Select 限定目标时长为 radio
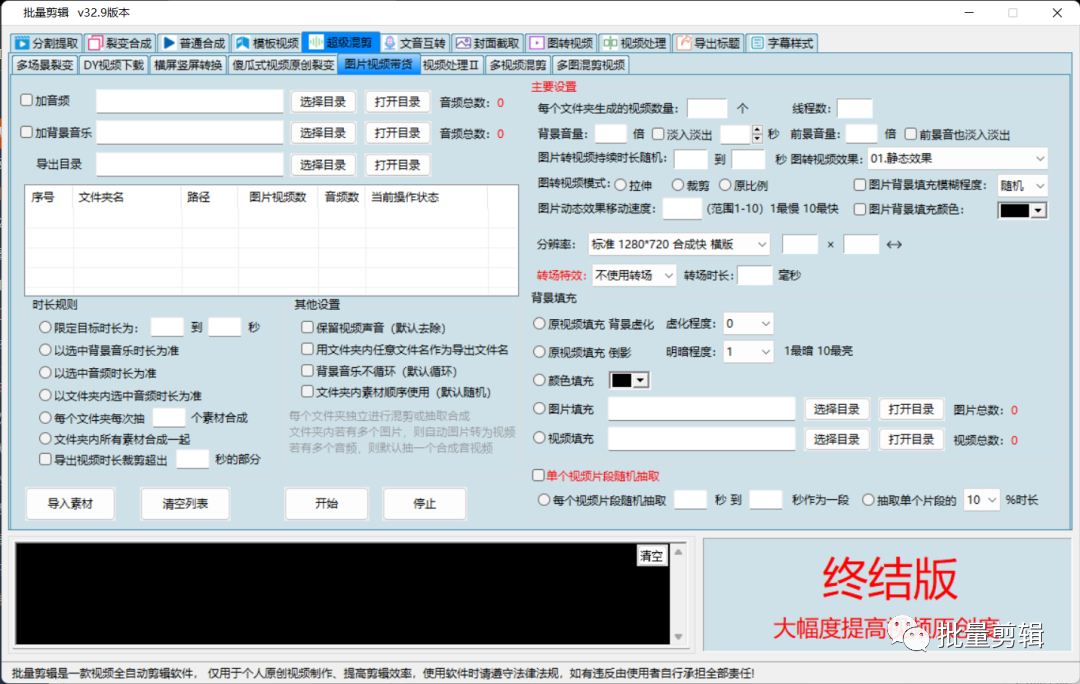This screenshot has height=684, width=1080. click(x=45, y=327)
